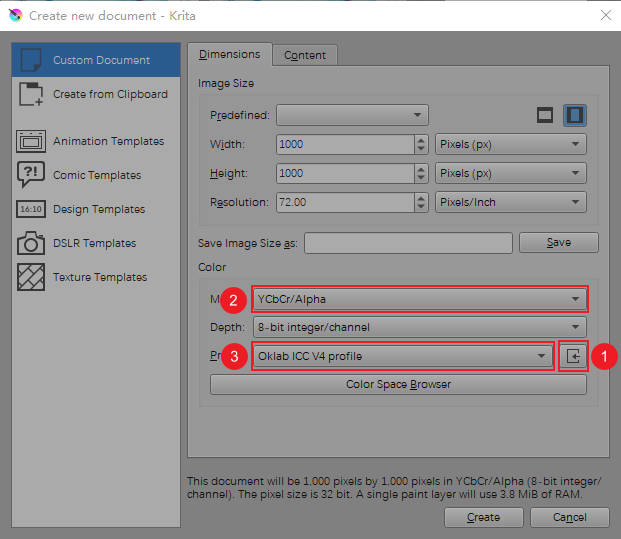Open the Predefined size dropdown
The width and height of the screenshot is (621, 539).
coord(352,115)
